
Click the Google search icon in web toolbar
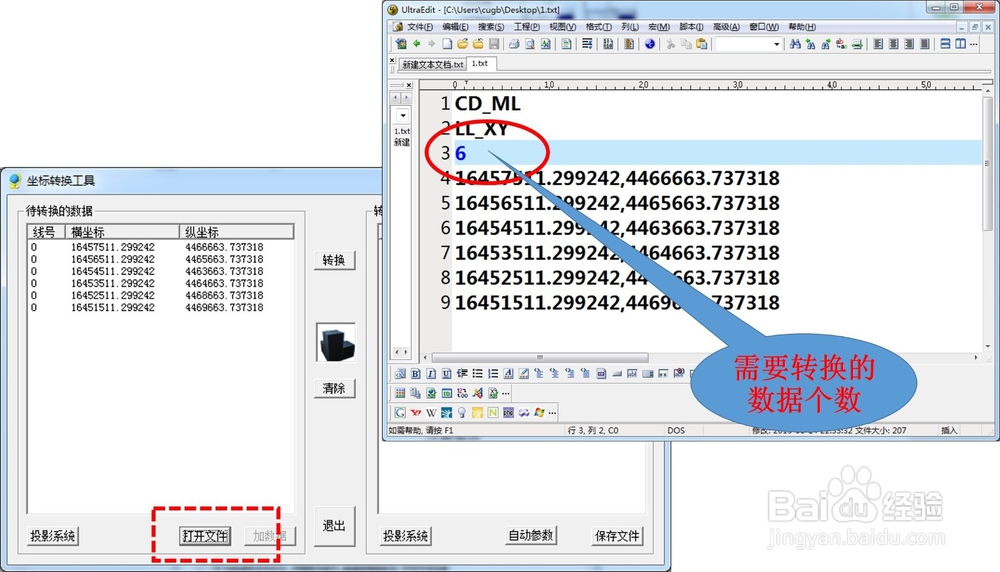coord(400,413)
